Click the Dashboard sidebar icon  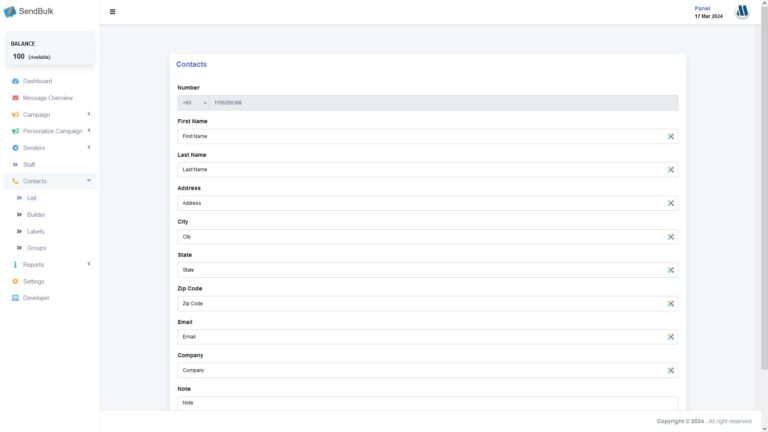(15, 81)
